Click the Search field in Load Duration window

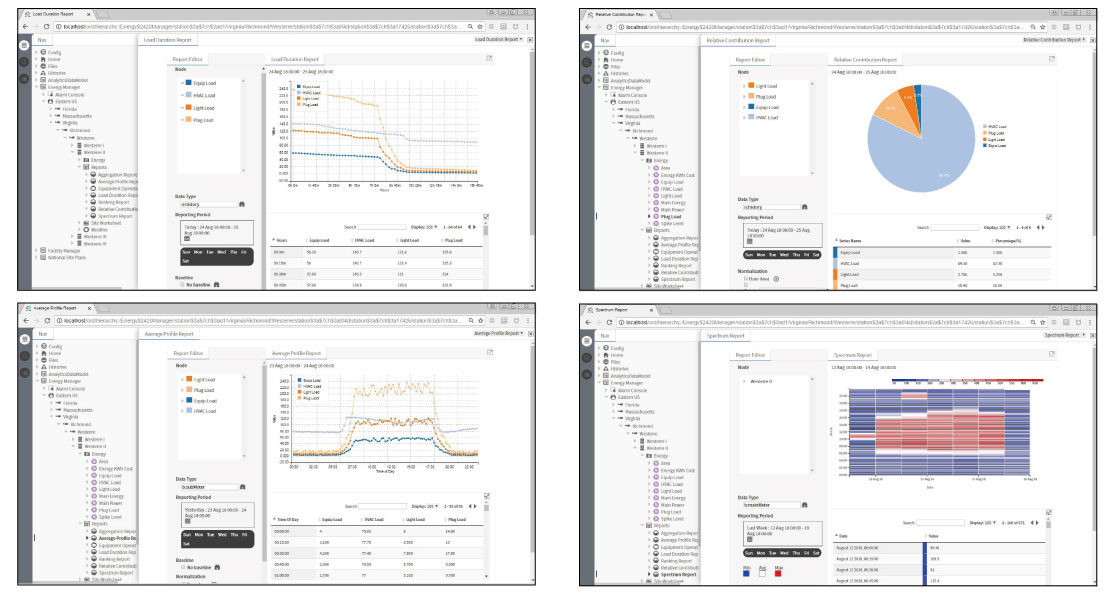tap(381, 227)
